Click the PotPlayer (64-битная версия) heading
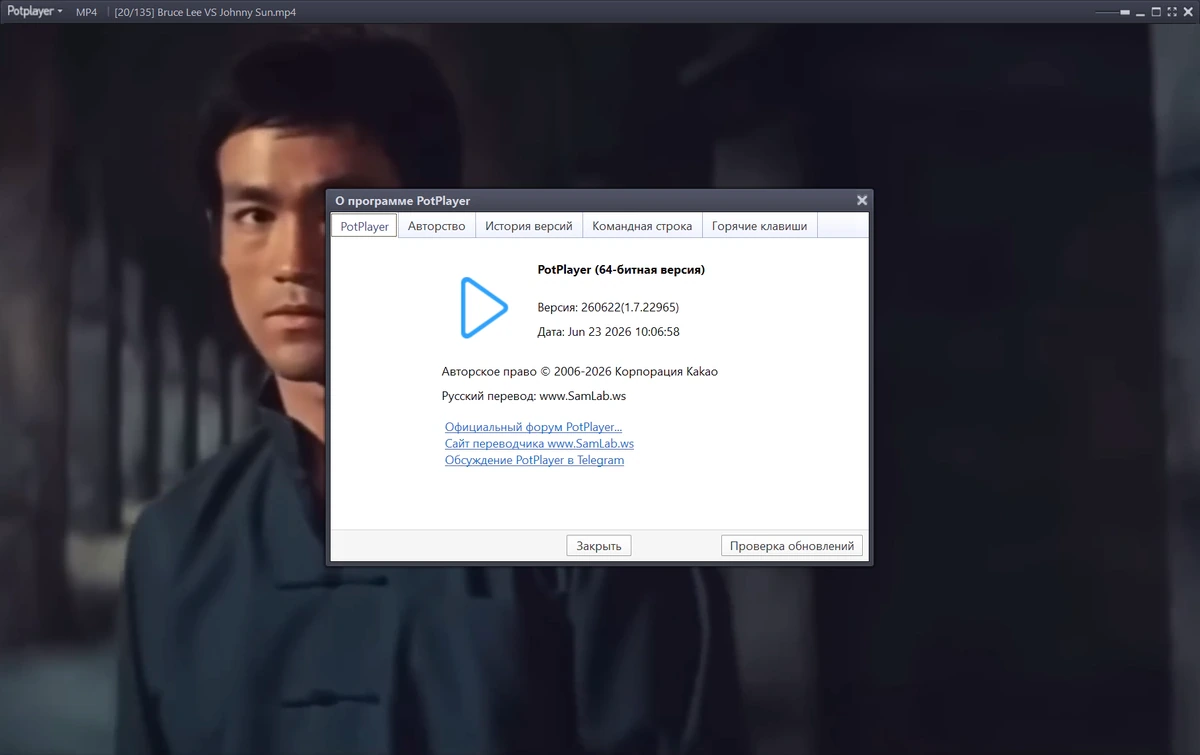The height and width of the screenshot is (755, 1200). pyautogui.click(x=621, y=270)
